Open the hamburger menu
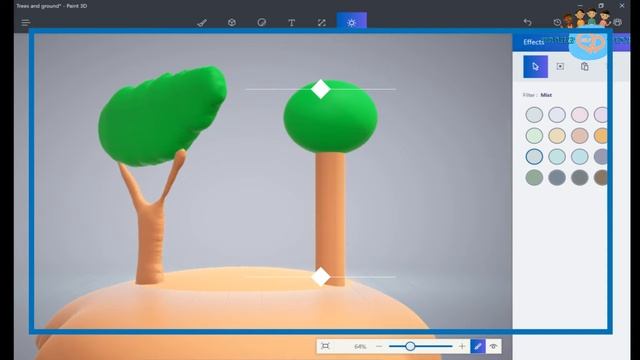This screenshot has height=360, width=640. [26, 22]
